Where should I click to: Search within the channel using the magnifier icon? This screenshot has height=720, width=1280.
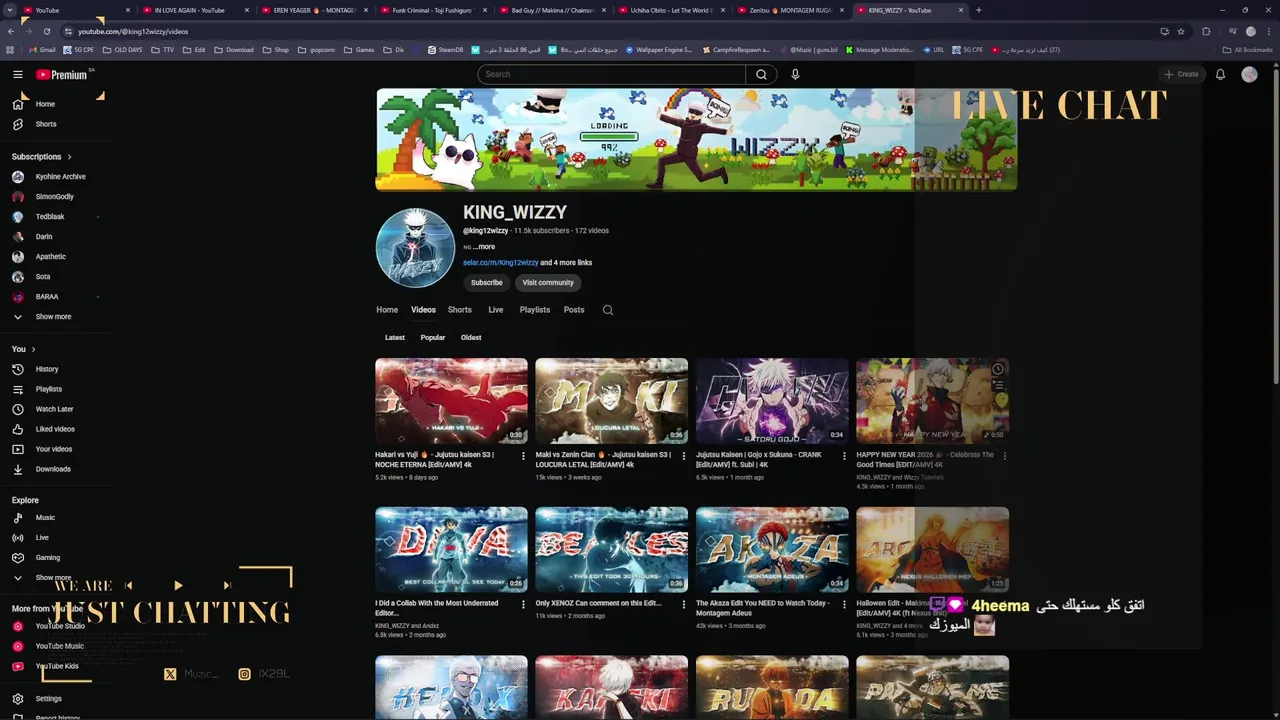pos(607,310)
